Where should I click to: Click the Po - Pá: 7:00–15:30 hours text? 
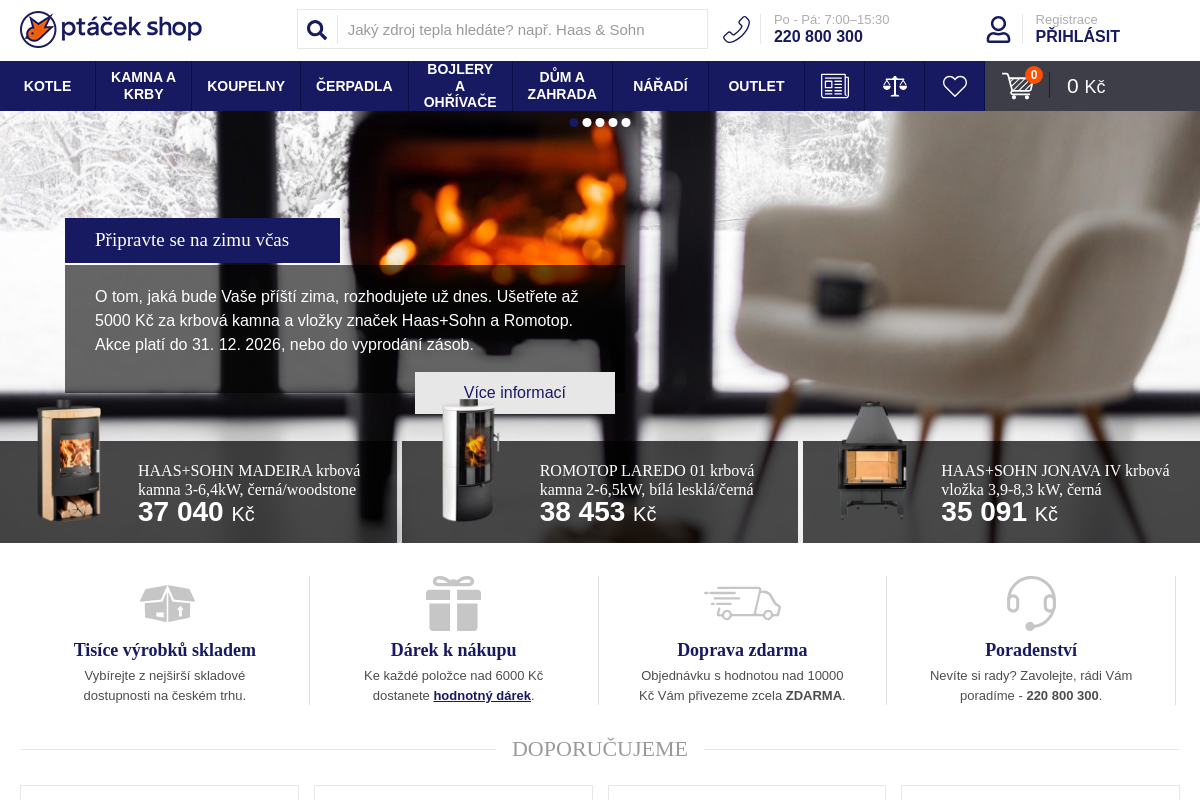[x=831, y=19]
